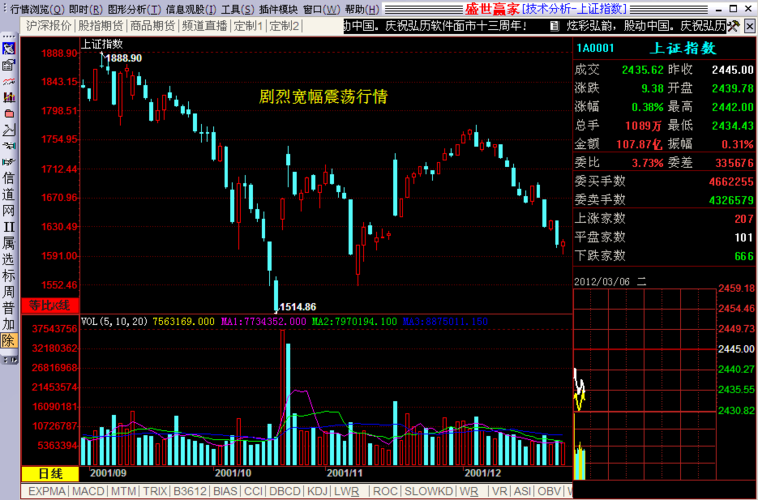Toggle the '加' button in left sidebar
The image size is (758, 500).
[x=9, y=324]
